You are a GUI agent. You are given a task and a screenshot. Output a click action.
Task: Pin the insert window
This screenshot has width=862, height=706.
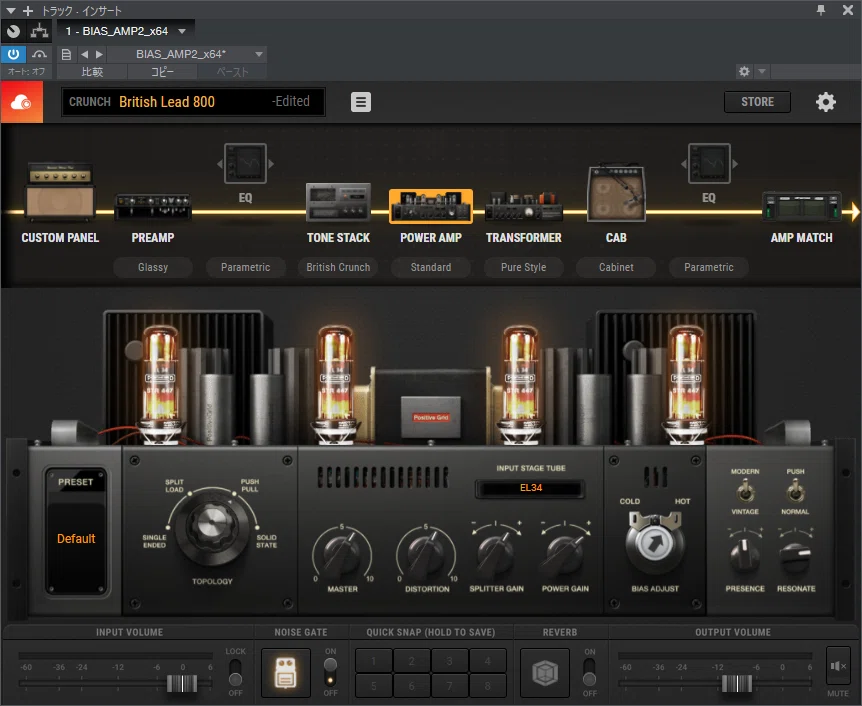821,10
